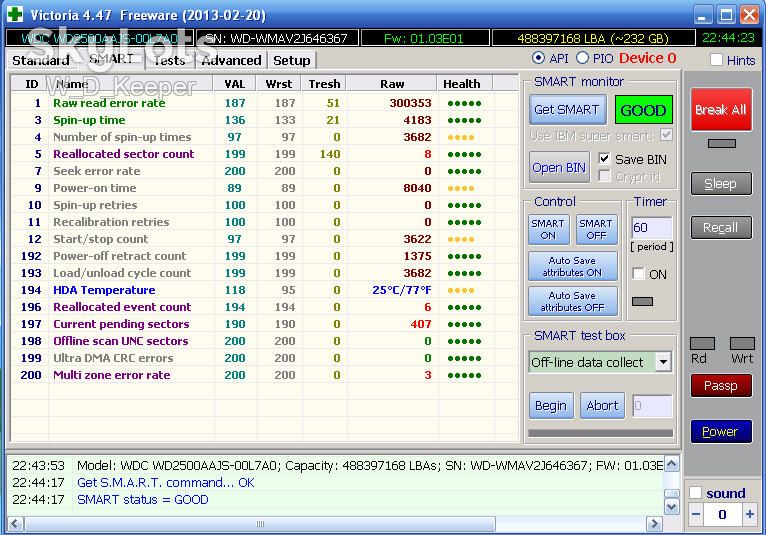Click the firmware Fw: 01.03E01 field

pyautogui.click(x=425, y=38)
